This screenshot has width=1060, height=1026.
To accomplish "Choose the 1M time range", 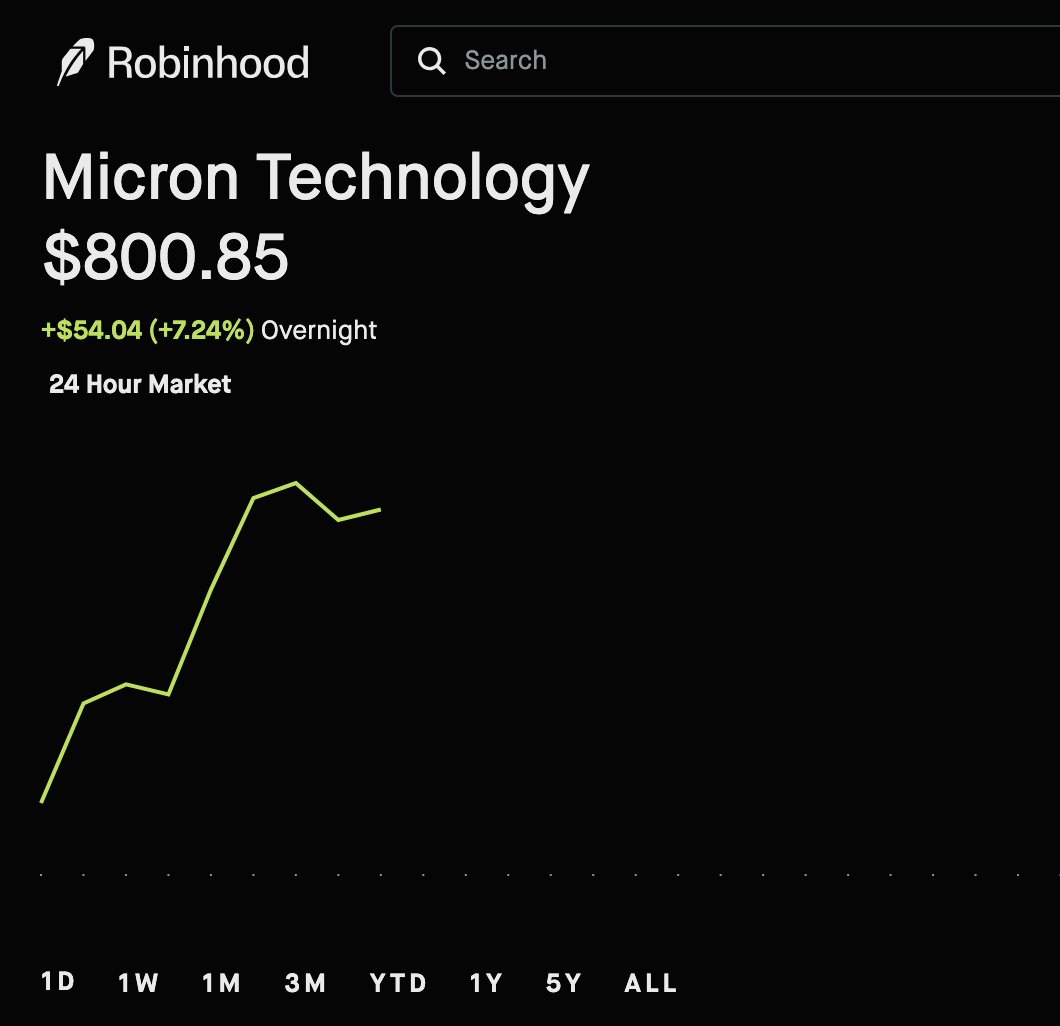I will tap(222, 983).
